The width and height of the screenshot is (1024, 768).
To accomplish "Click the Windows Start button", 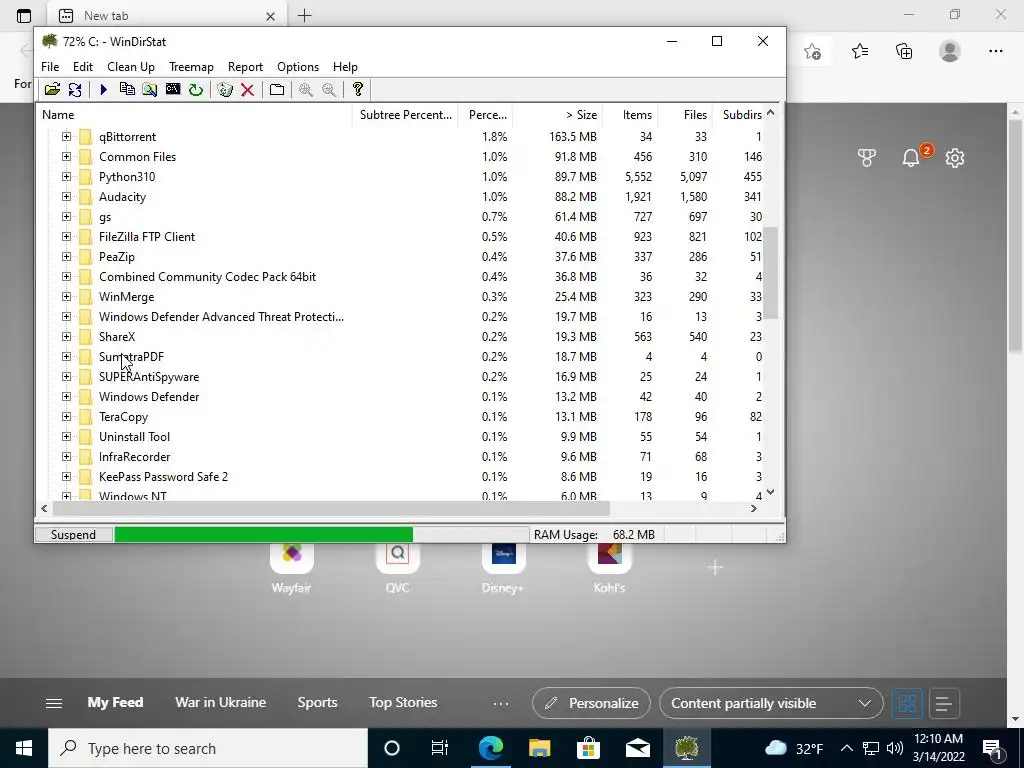I will [24, 748].
